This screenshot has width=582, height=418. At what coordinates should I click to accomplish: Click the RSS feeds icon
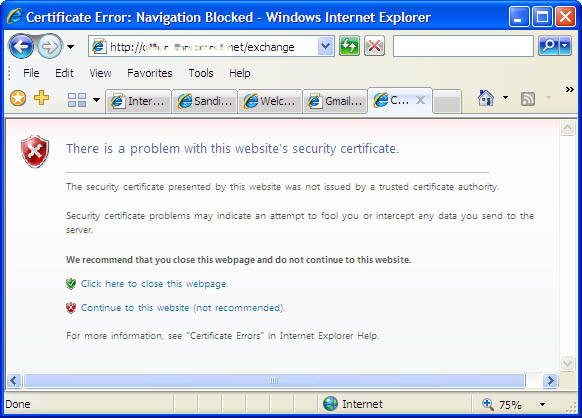pyautogui.click(x=528, y=99)
